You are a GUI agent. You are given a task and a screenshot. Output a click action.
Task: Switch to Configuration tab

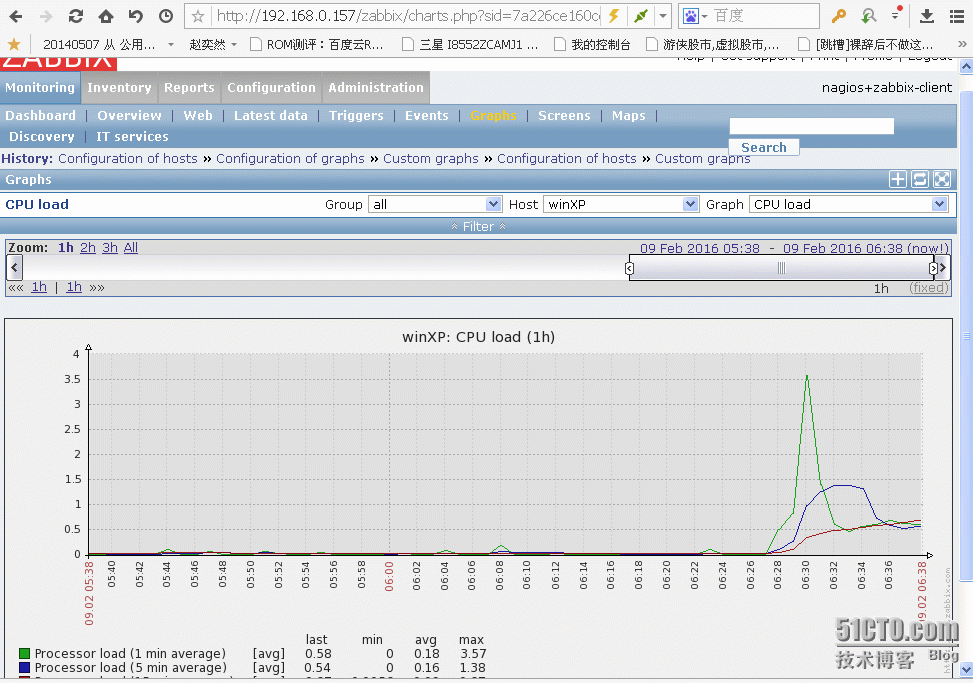[x=271, y=87]
